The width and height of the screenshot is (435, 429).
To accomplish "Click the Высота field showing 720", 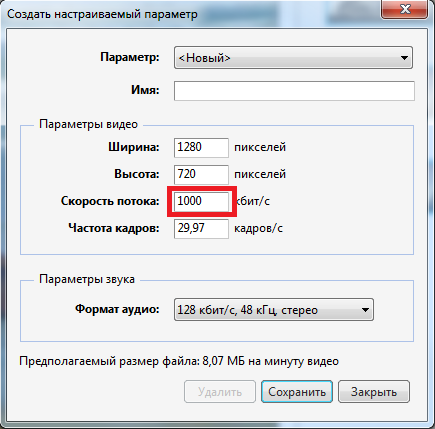I will [201, 175].
